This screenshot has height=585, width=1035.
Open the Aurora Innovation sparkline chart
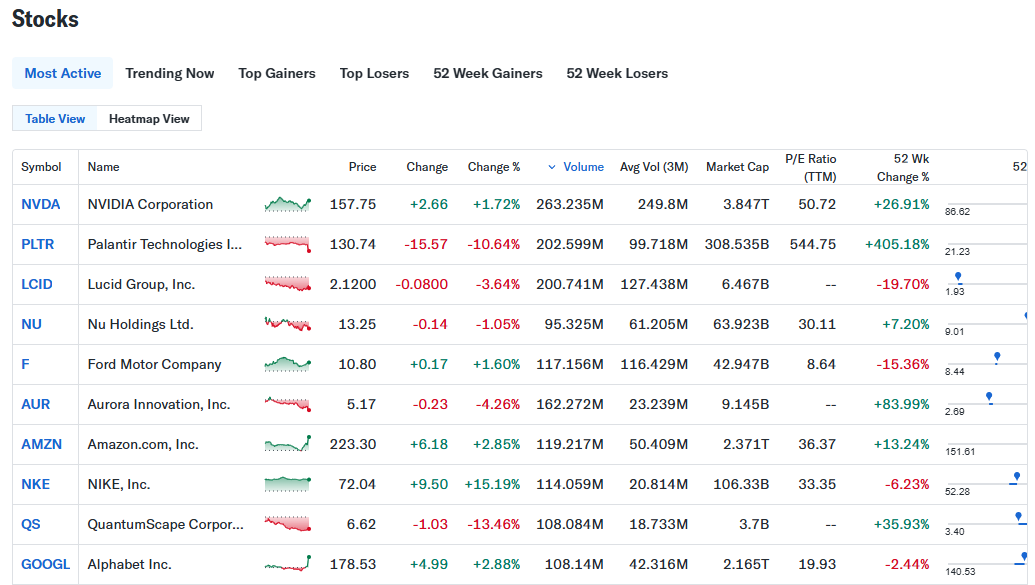288,404
